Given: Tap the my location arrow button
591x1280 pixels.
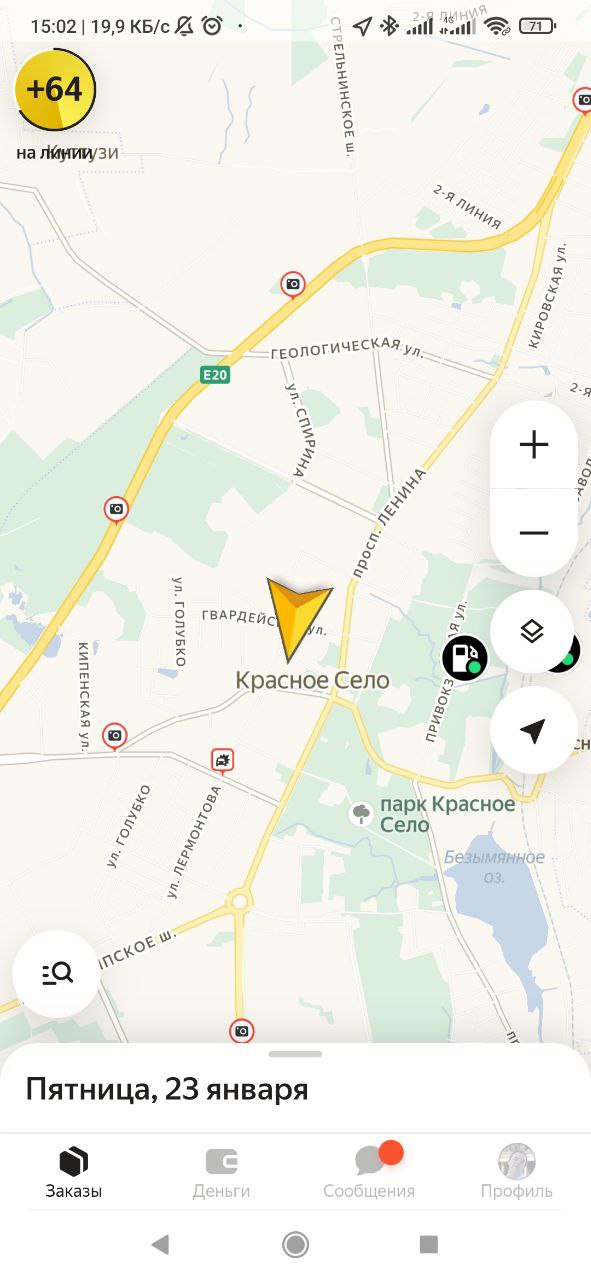Looking at the screenshot, I should [x=533, y=730].
